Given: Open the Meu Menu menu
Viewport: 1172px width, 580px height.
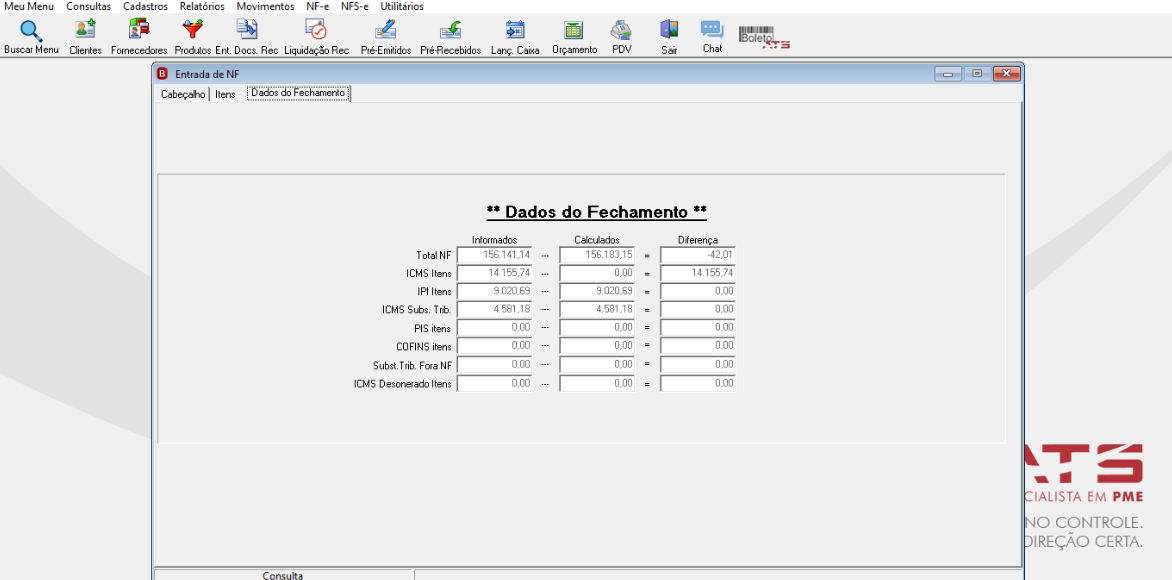Looking at the screenshot, I should pyautogui.click(x=29, y=6).
